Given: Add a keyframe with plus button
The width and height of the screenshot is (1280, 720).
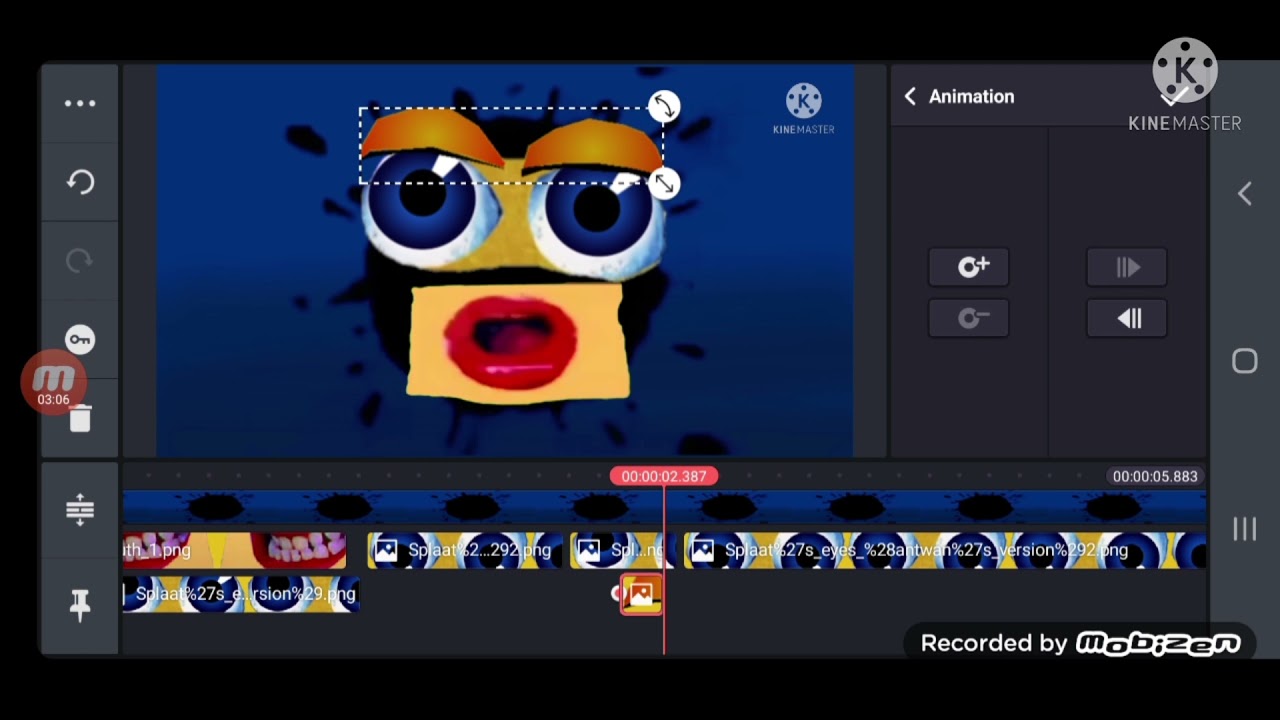Looking at the screenshot, I should tap(969, 267).
